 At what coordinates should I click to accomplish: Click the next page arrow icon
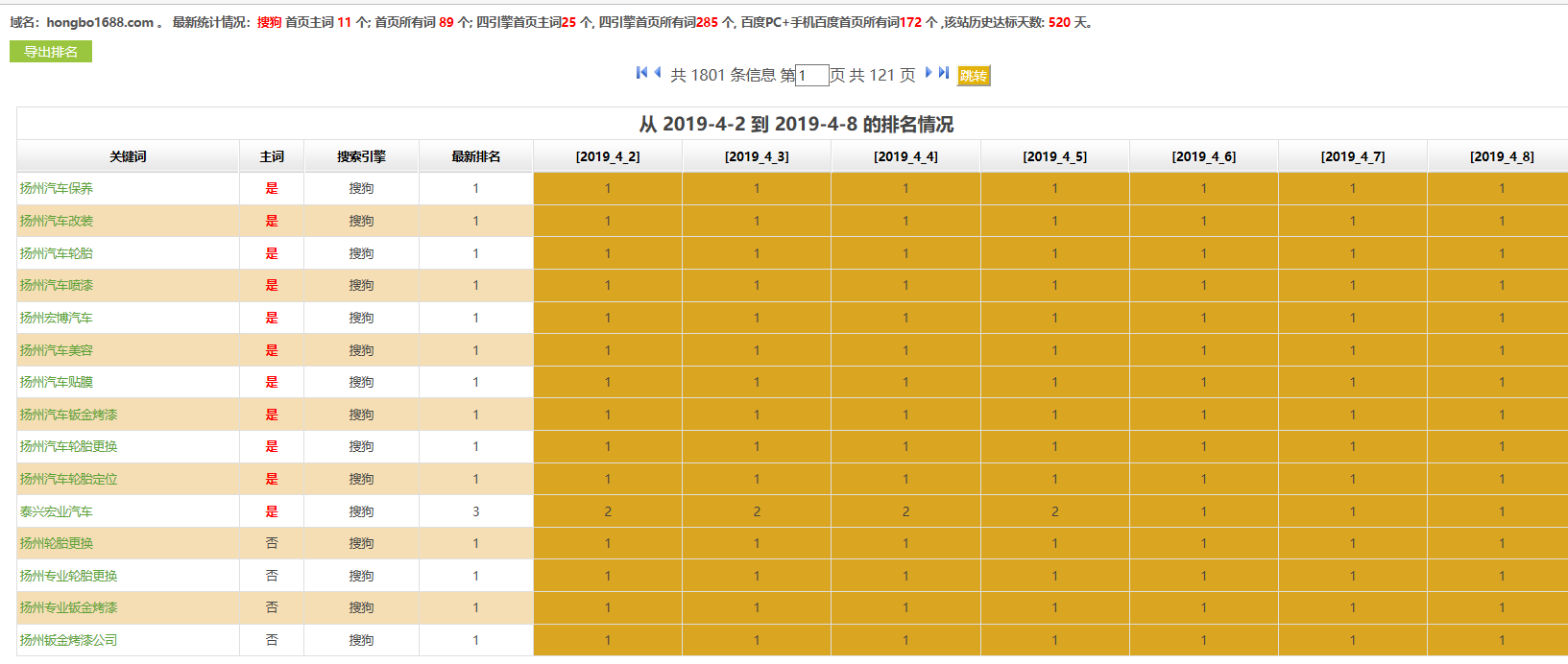(929, 73)
